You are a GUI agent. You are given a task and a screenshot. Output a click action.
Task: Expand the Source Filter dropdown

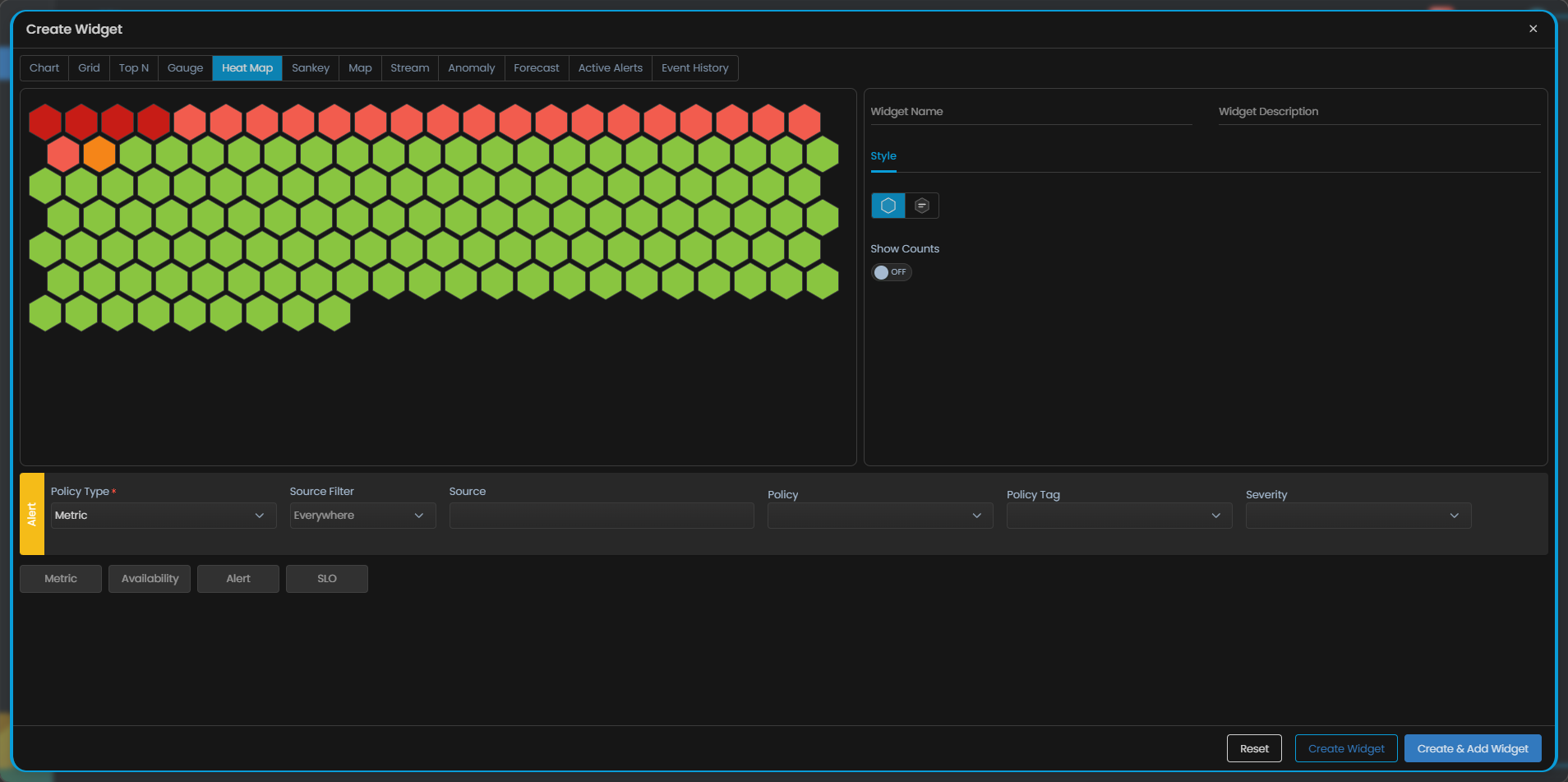coord(362,516)
